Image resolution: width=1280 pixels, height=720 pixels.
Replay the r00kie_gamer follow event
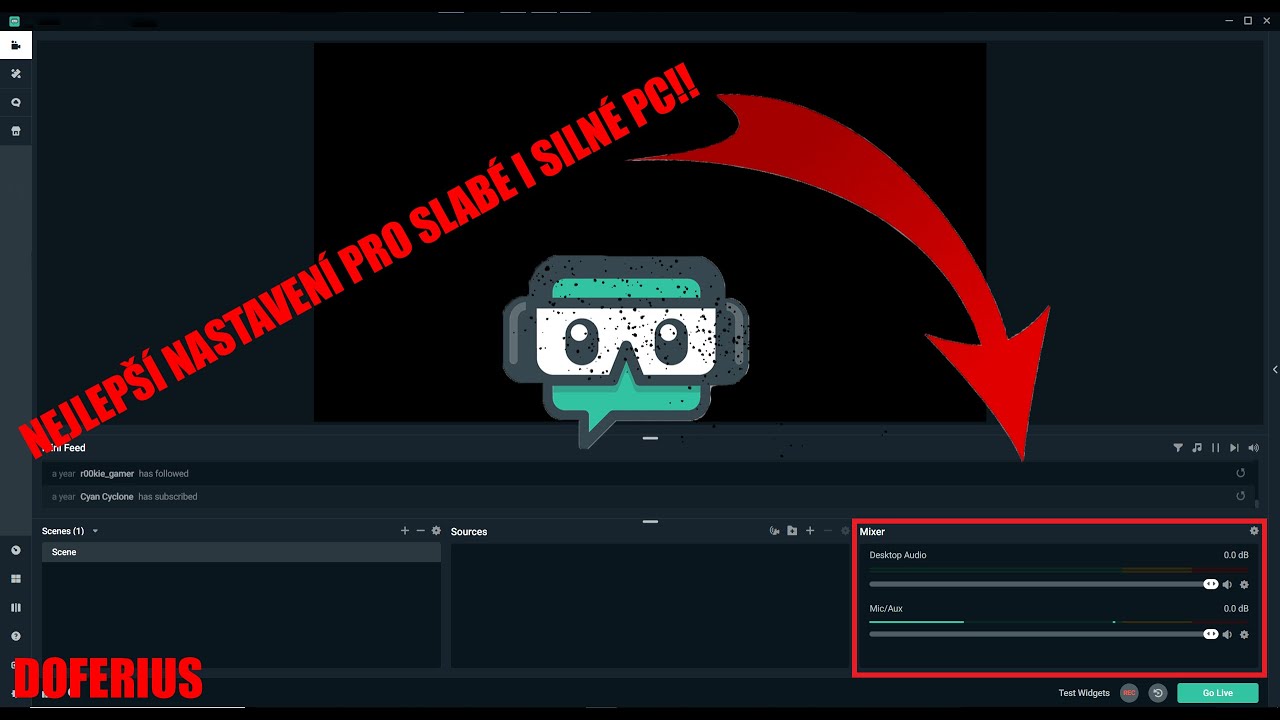tap(1241, 473)
